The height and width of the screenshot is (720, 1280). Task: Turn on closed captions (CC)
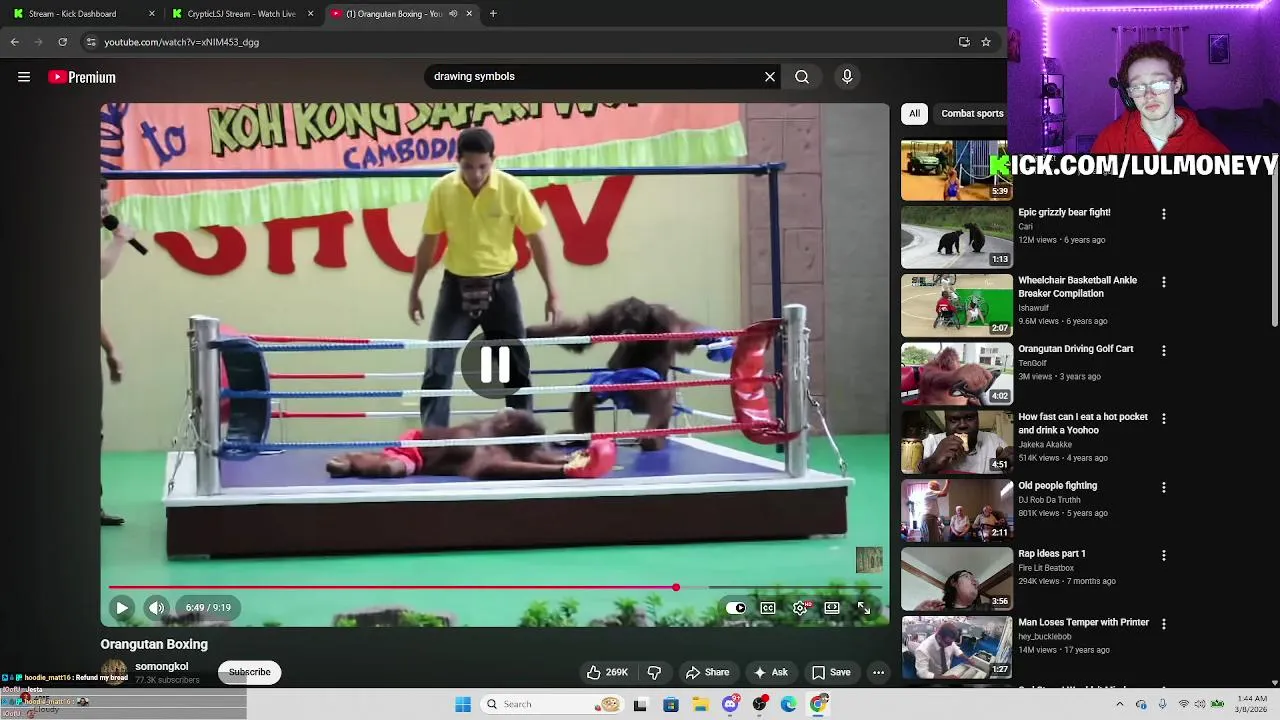pyautogui.click(x=768, y=607)
